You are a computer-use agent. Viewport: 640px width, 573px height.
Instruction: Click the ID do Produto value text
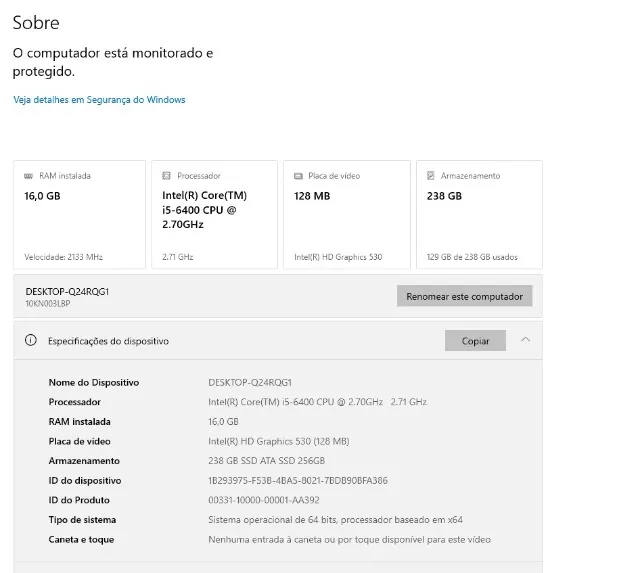tap(264, 500)
